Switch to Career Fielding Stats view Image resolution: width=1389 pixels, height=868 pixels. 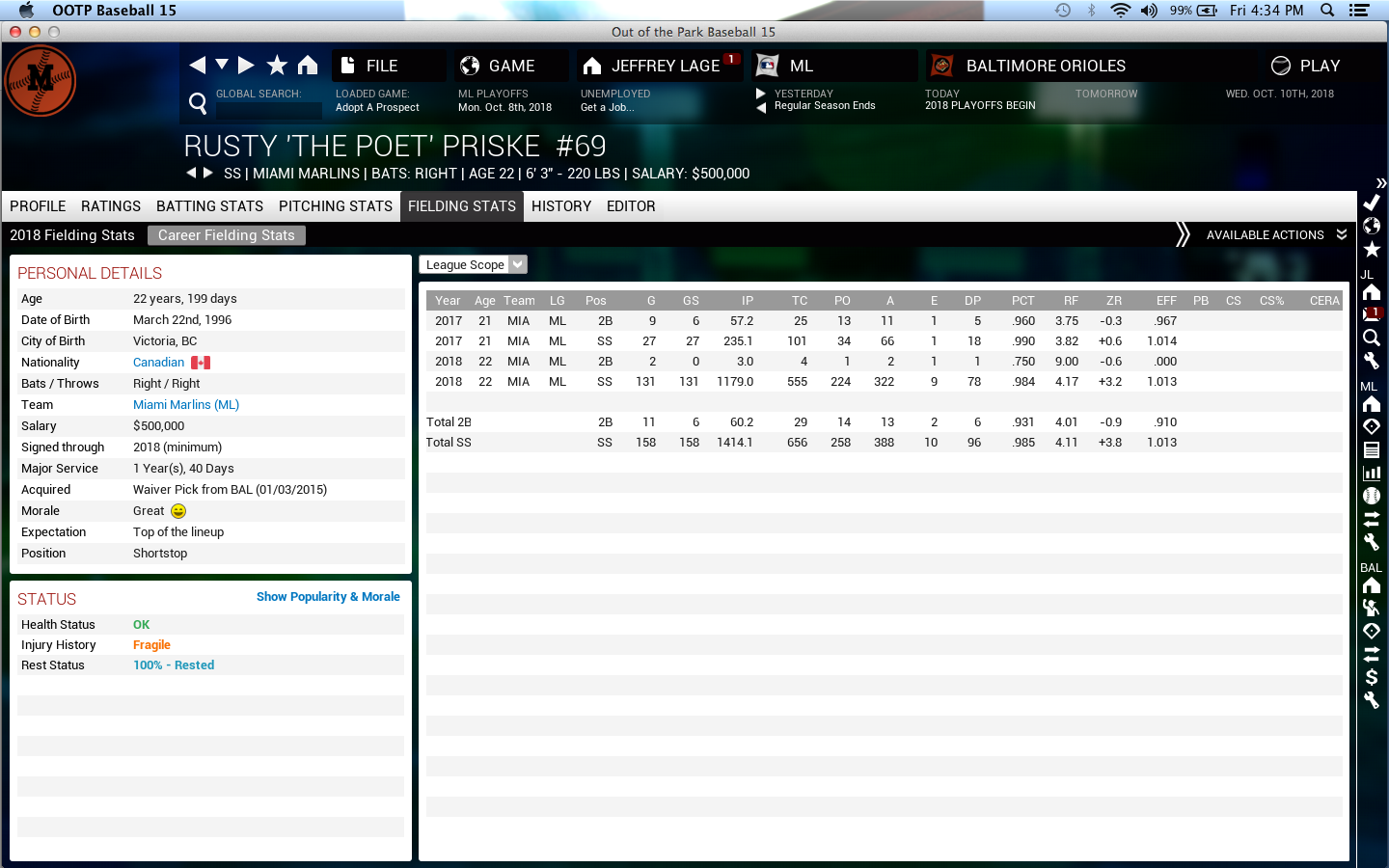(x=227, y=235)
